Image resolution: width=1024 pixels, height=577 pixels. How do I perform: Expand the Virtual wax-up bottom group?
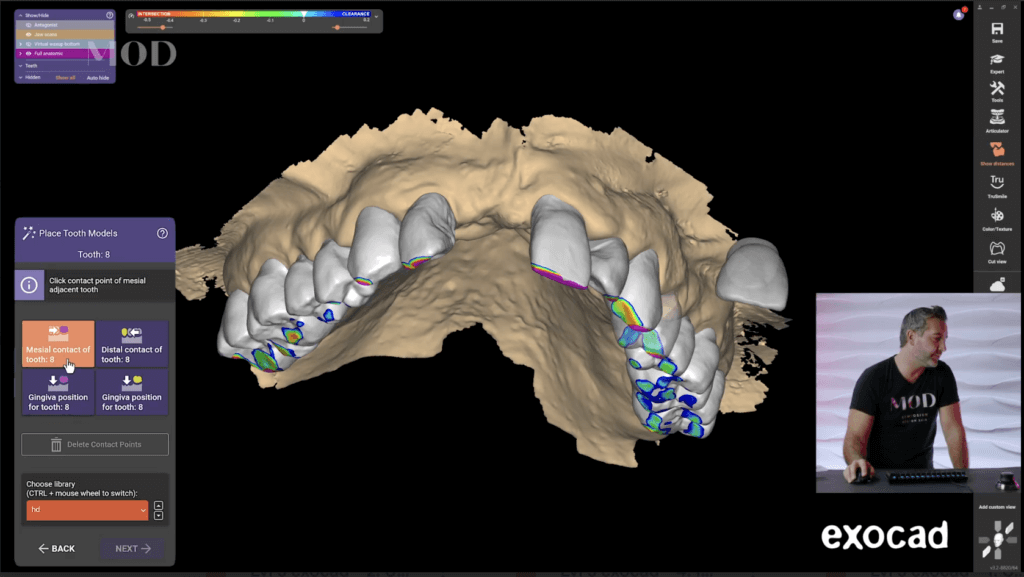coord(21,44)
